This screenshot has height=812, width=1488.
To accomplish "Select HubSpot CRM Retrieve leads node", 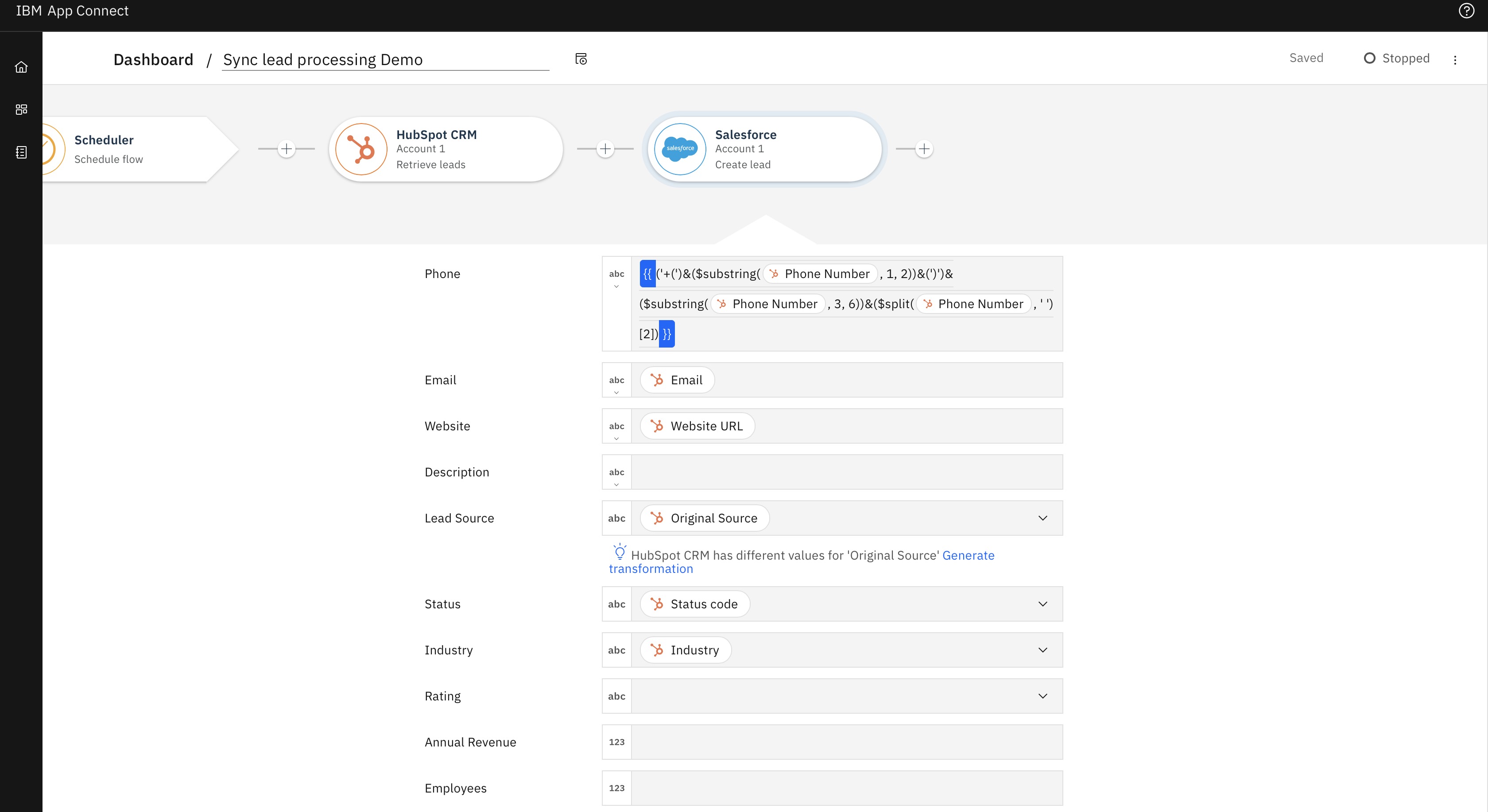I will pos(446,149).
